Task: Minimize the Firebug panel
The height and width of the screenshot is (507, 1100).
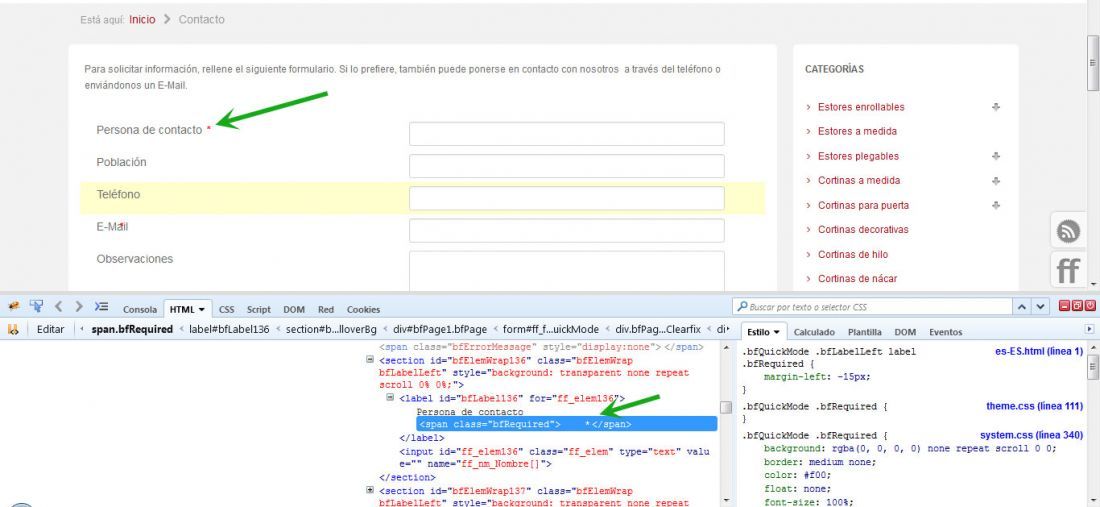Action: pos(1064,306)
